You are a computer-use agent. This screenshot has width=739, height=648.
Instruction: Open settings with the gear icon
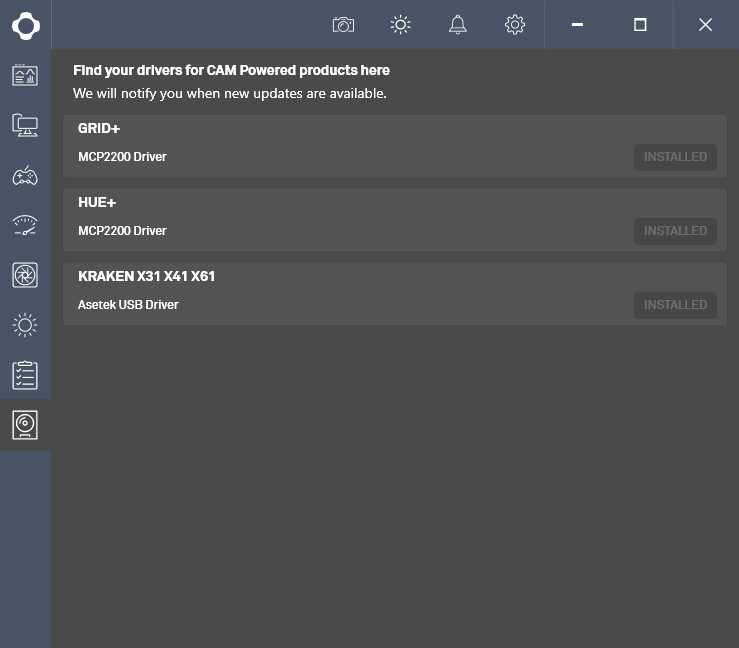point(515,25)
